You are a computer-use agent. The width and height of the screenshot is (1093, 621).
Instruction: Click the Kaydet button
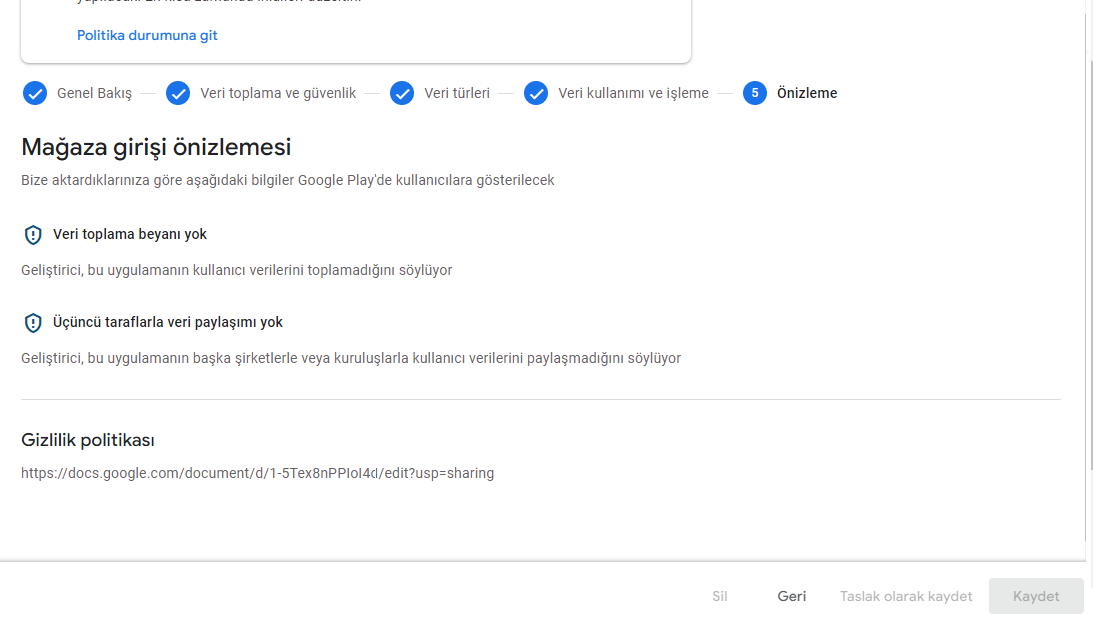(1036, 596)
